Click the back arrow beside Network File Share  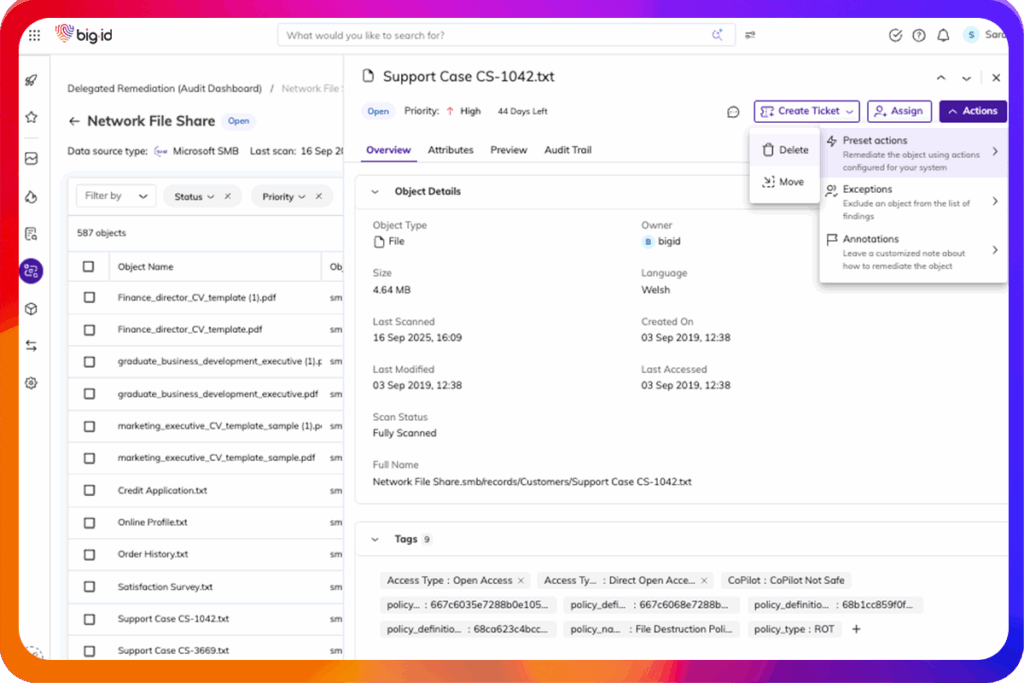pyautogui.click(x=74, y=121)
